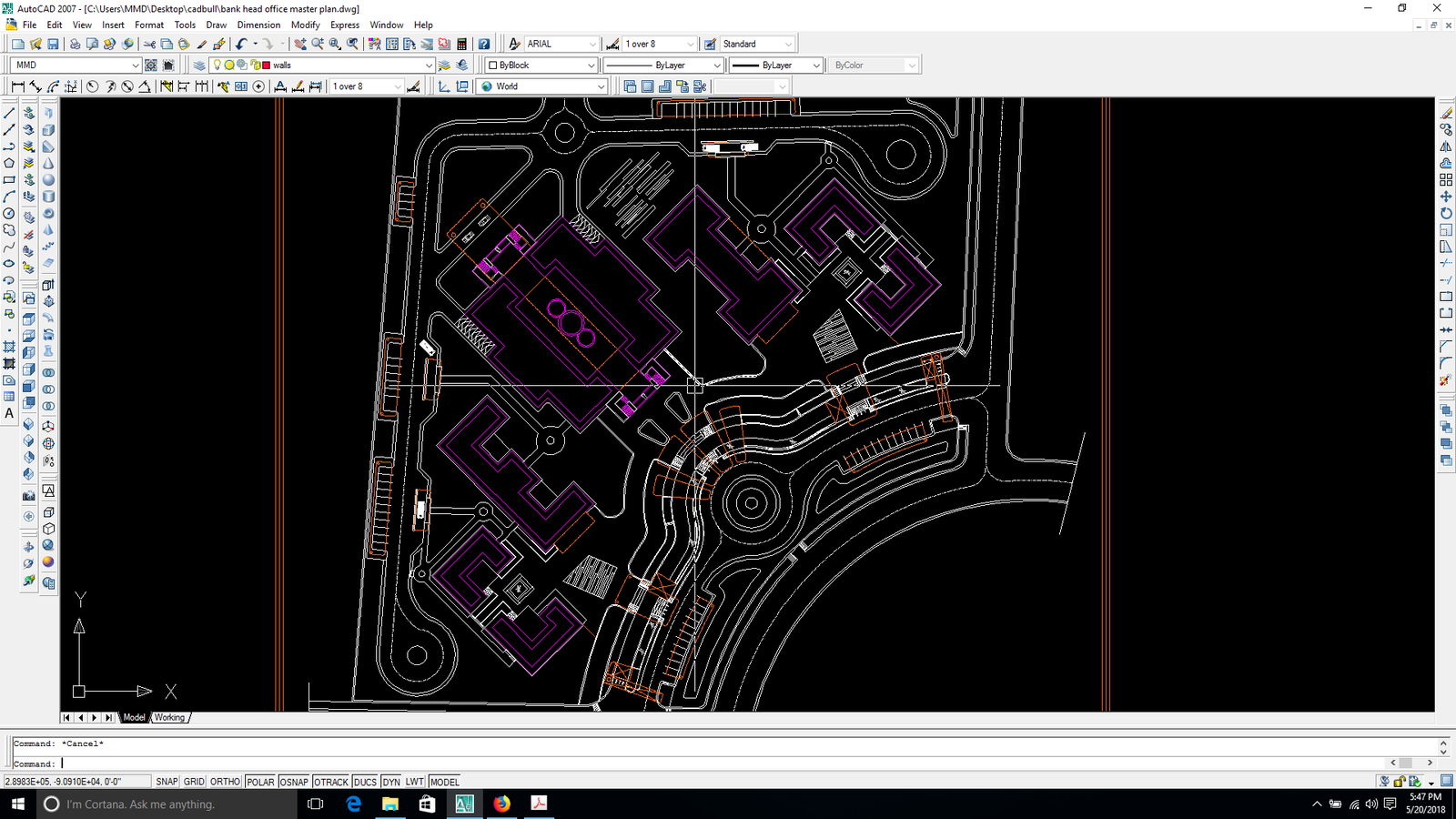Disable OSNAP in the status bar

coord(294,782)
